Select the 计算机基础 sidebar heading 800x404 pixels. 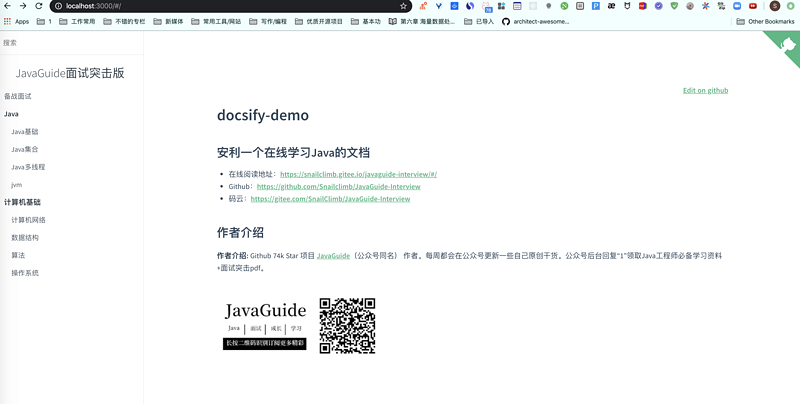(22, 202)
